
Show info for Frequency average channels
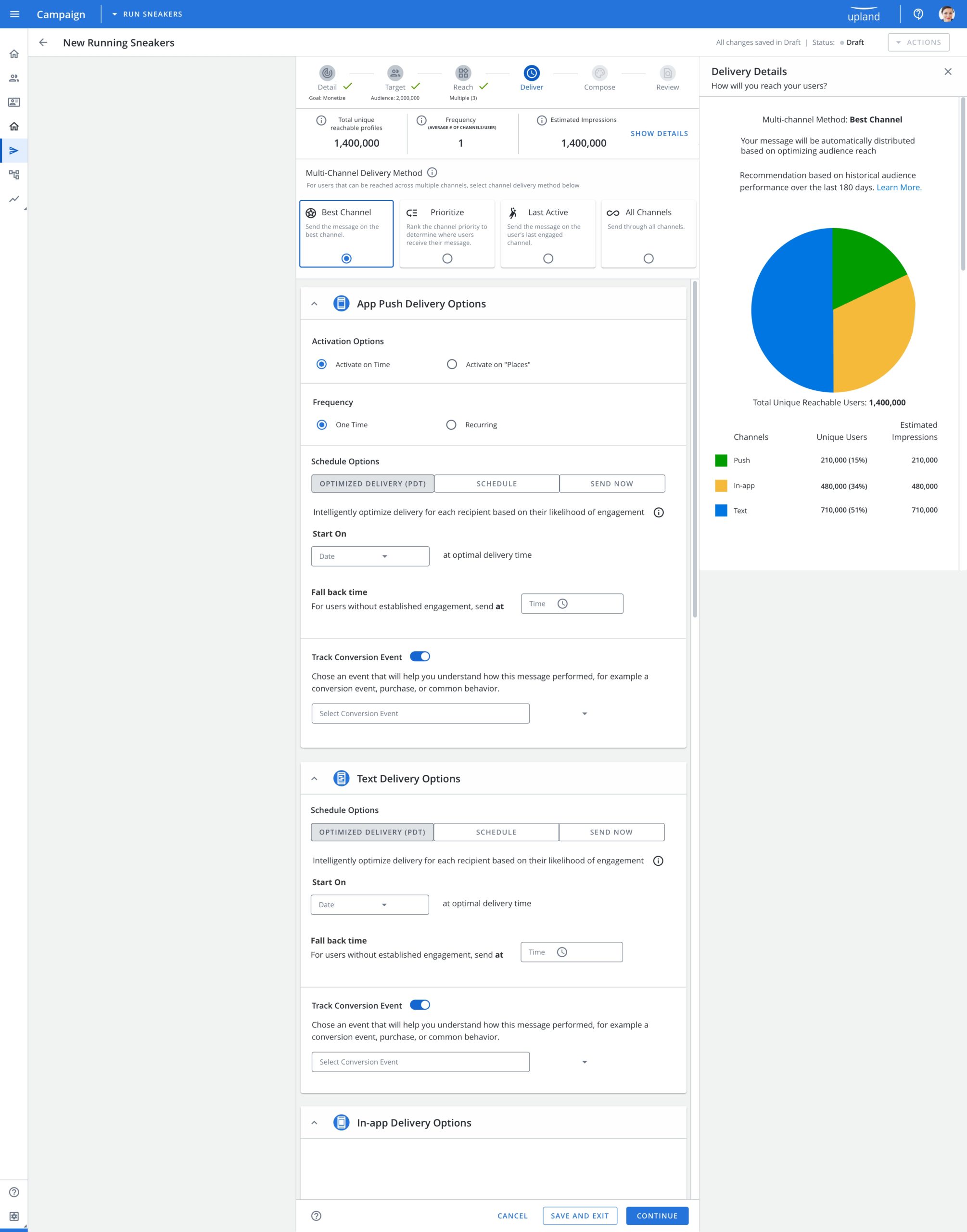coord(421,120)
